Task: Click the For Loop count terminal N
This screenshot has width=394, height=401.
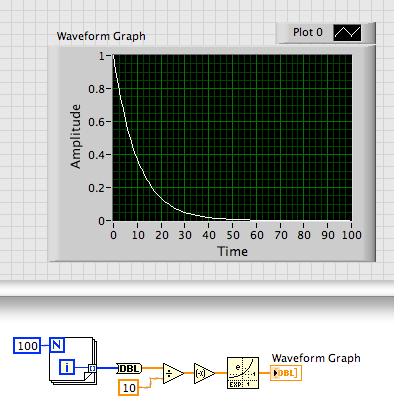Action: 57,345
